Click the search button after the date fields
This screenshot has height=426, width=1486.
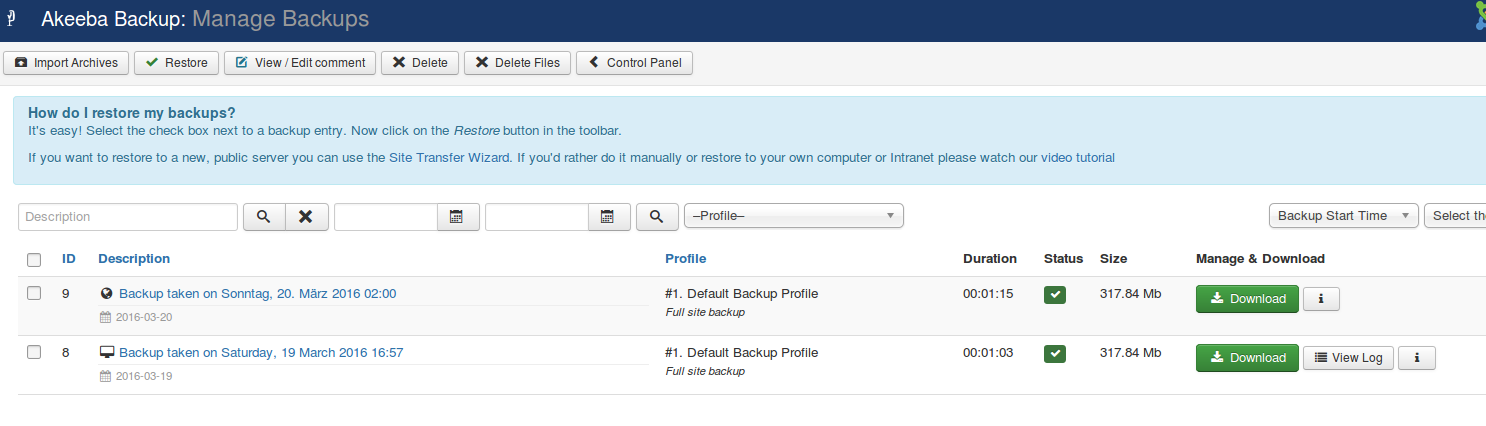coord(657,217)
